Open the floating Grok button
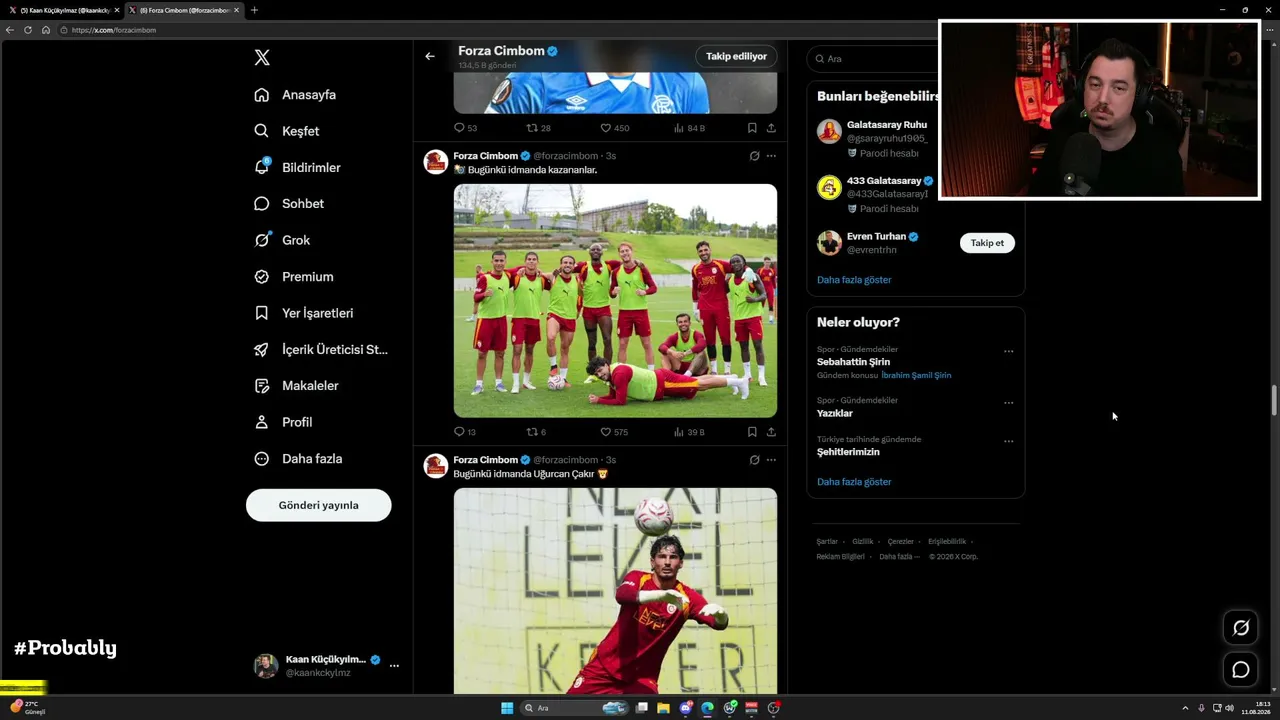The image size is (1280, 720). 1241,628
